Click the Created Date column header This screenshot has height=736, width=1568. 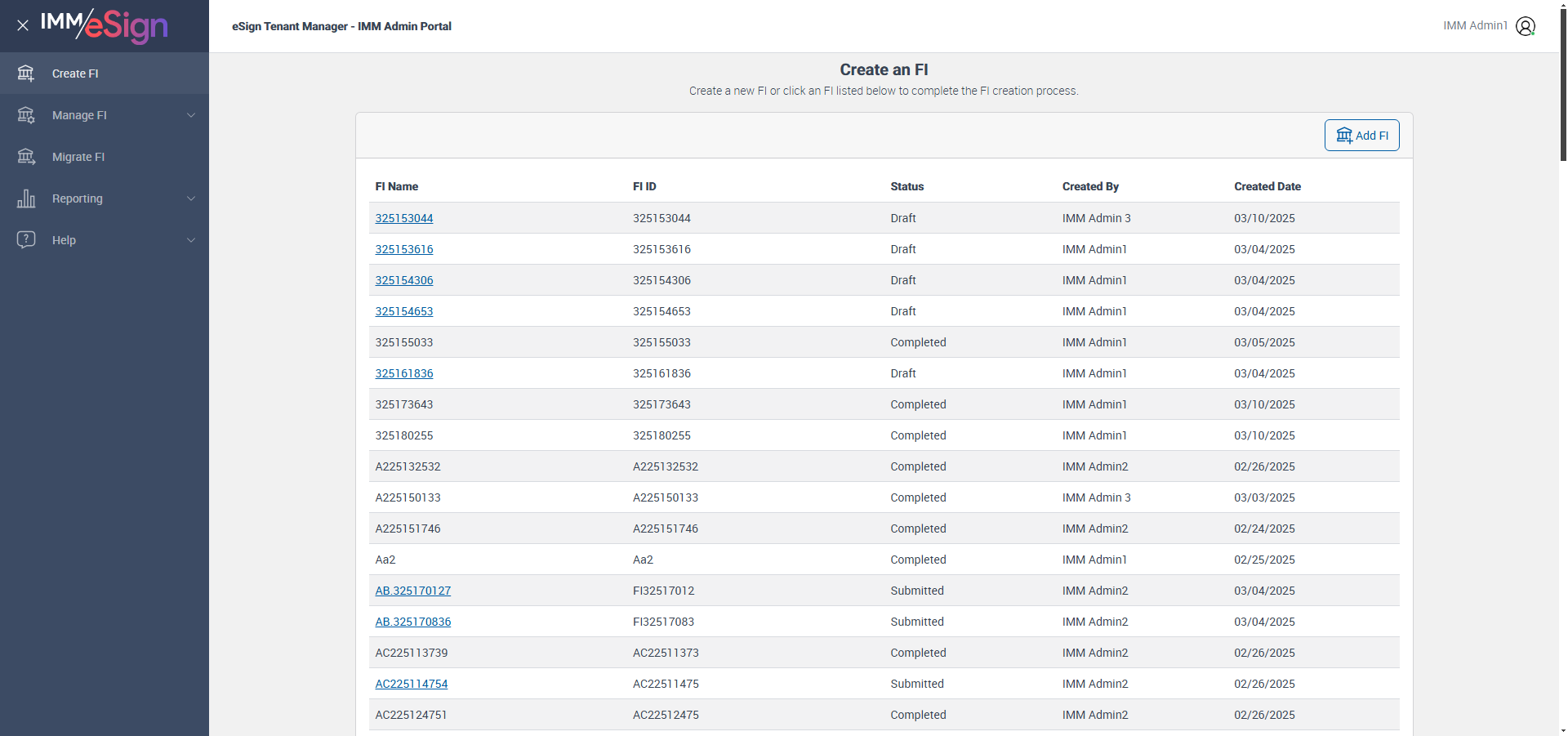[x=1267, y=186]
